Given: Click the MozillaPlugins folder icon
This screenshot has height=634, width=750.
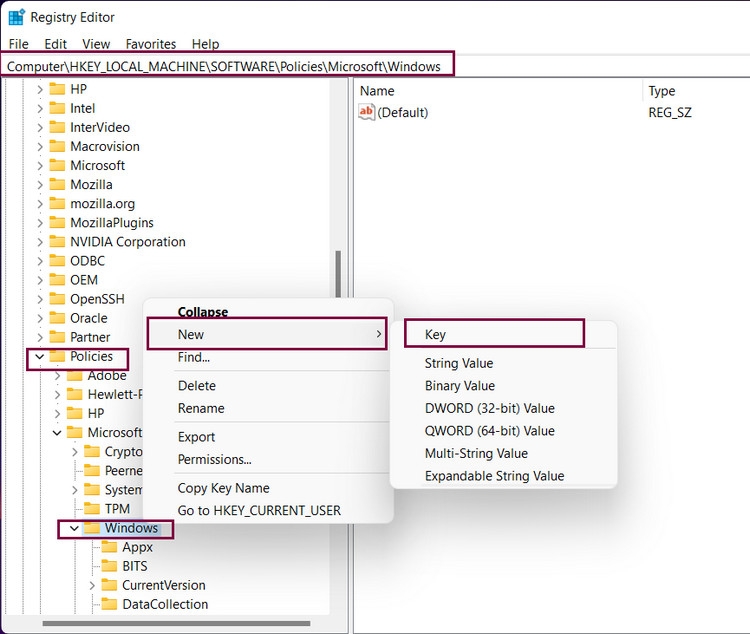Looking at the screenshot, I should 57,223.
